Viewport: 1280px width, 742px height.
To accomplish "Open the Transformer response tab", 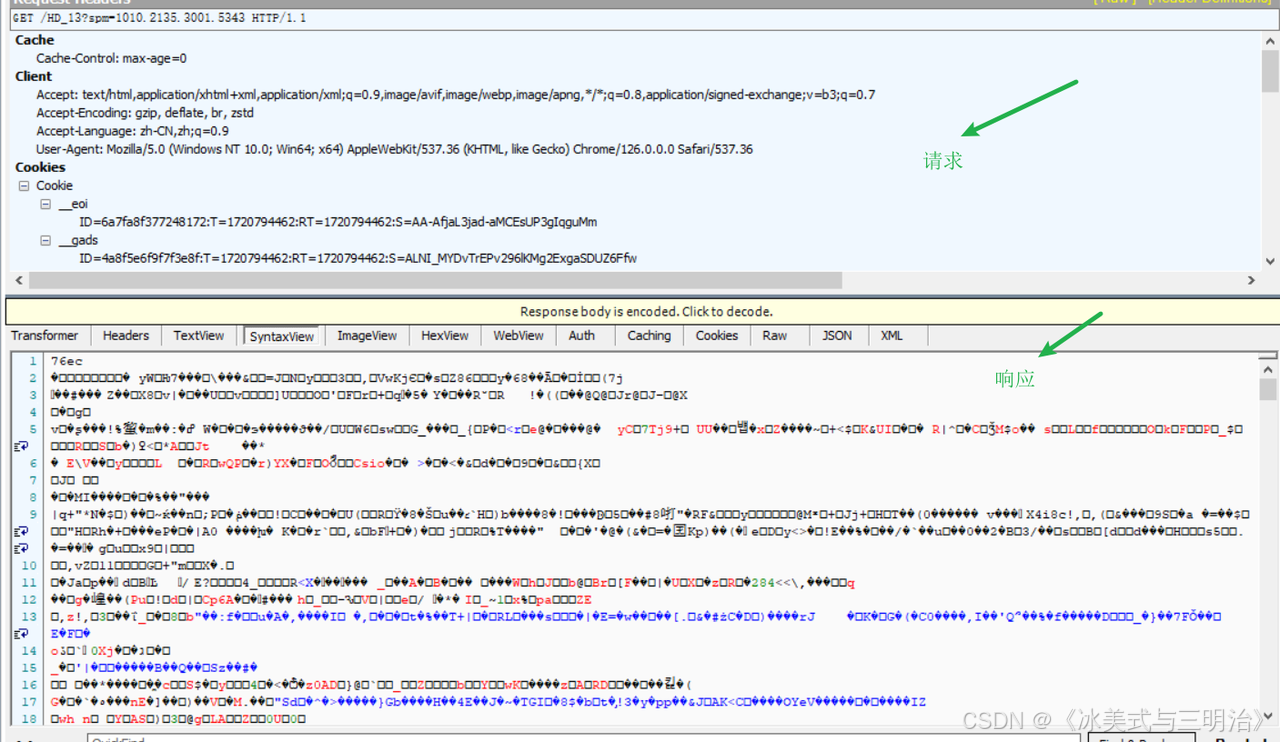I will click(x=45, y=336).
